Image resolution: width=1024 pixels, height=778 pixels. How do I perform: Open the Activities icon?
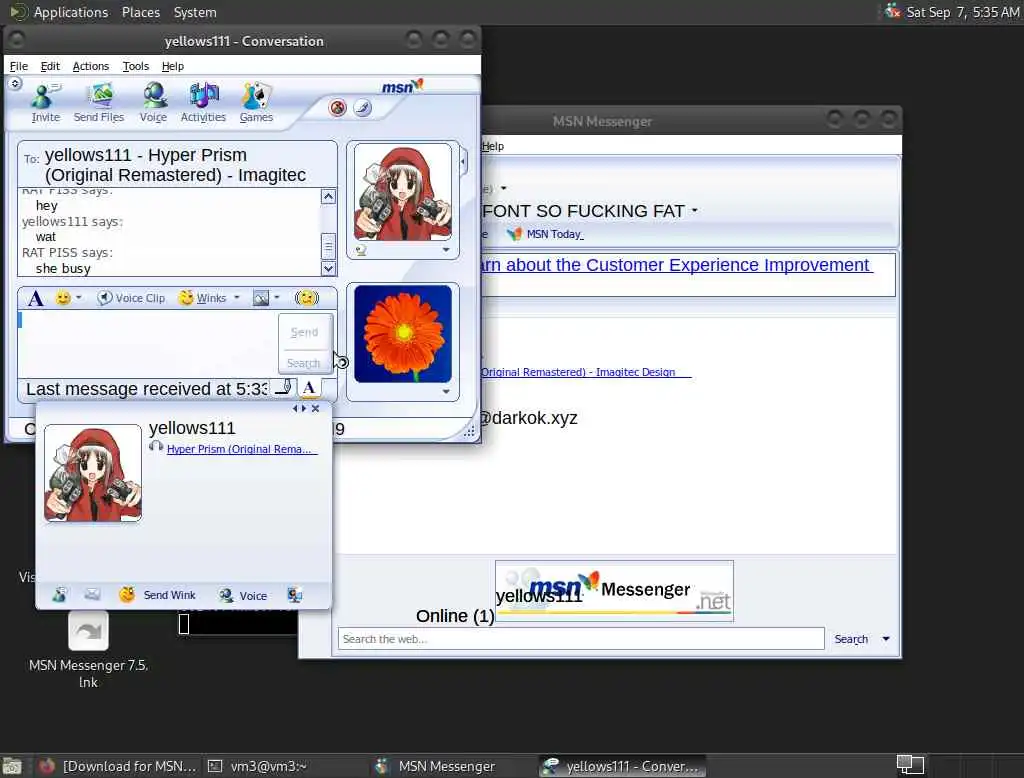203,103
